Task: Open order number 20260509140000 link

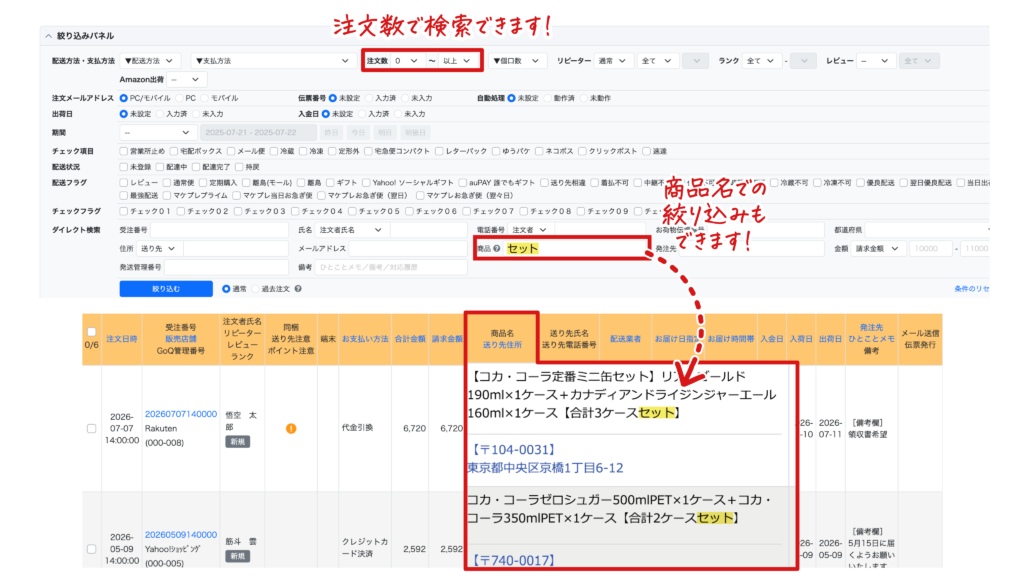Action: point(181,535)
